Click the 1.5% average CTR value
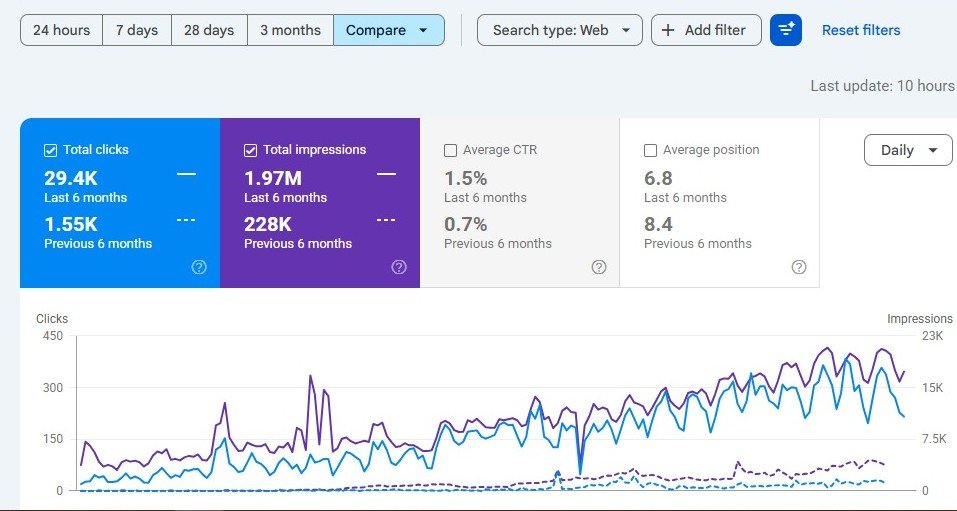This screenshot has width=957, height=511. (466, 178)
